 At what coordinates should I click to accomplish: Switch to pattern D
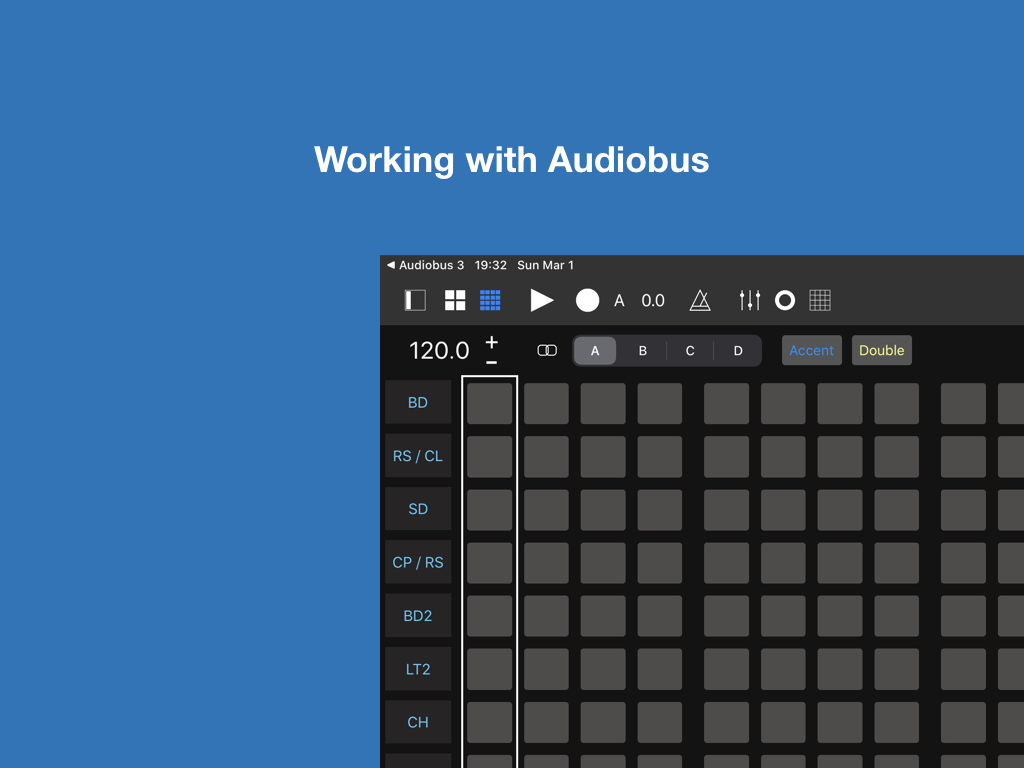[x=738, y=351]
